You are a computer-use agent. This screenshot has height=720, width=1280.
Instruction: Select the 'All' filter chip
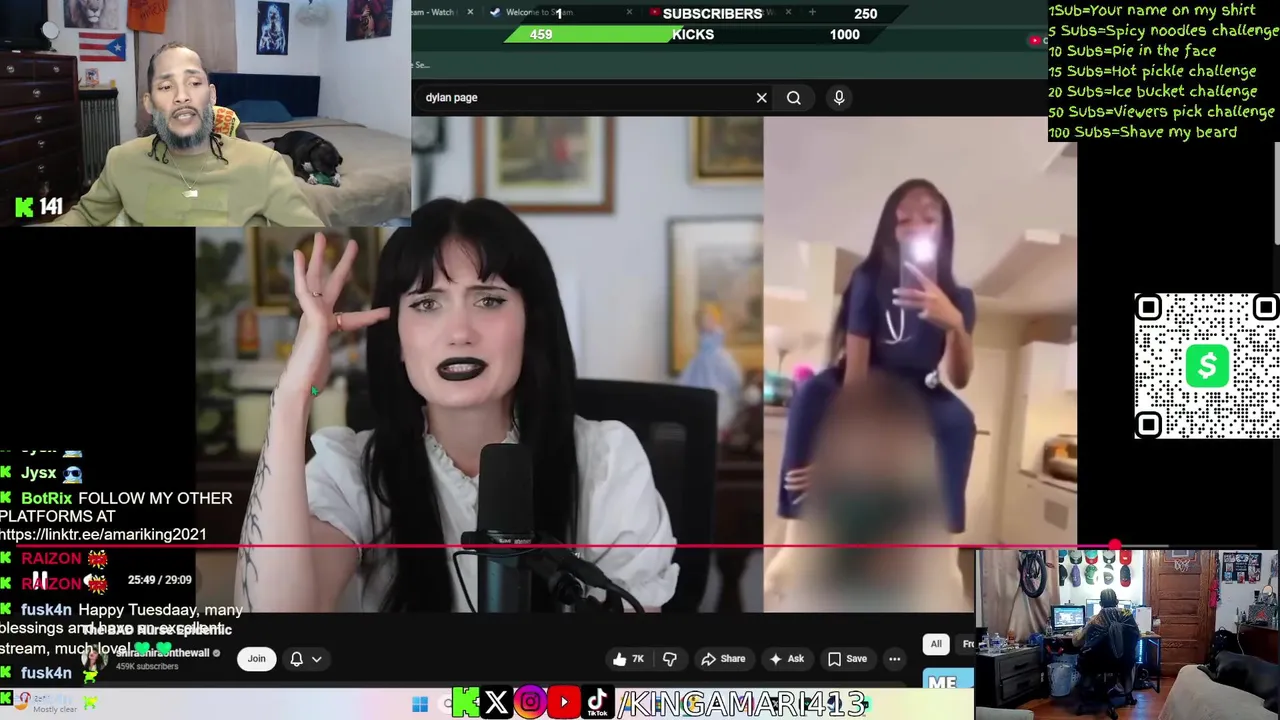pyautogui.click(x=936, y=644)
